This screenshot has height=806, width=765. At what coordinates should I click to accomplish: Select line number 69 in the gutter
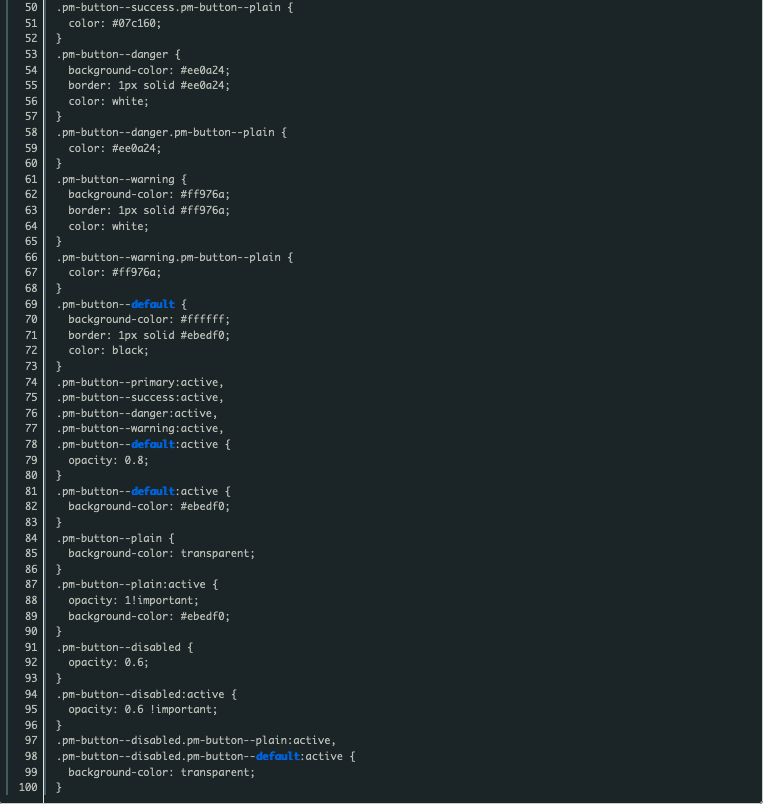pos(31,304)
